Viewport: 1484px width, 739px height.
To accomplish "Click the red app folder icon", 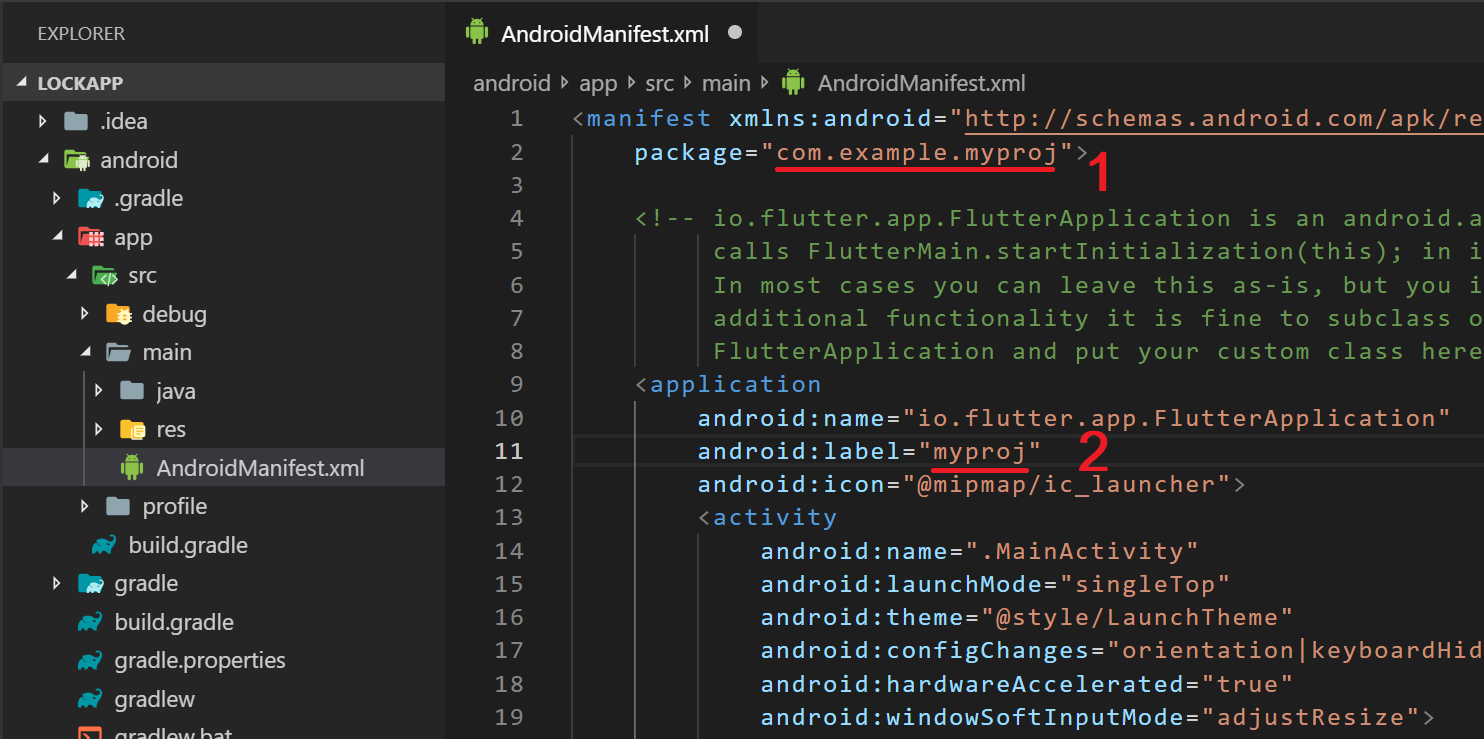I will click(x=91, y=238).
